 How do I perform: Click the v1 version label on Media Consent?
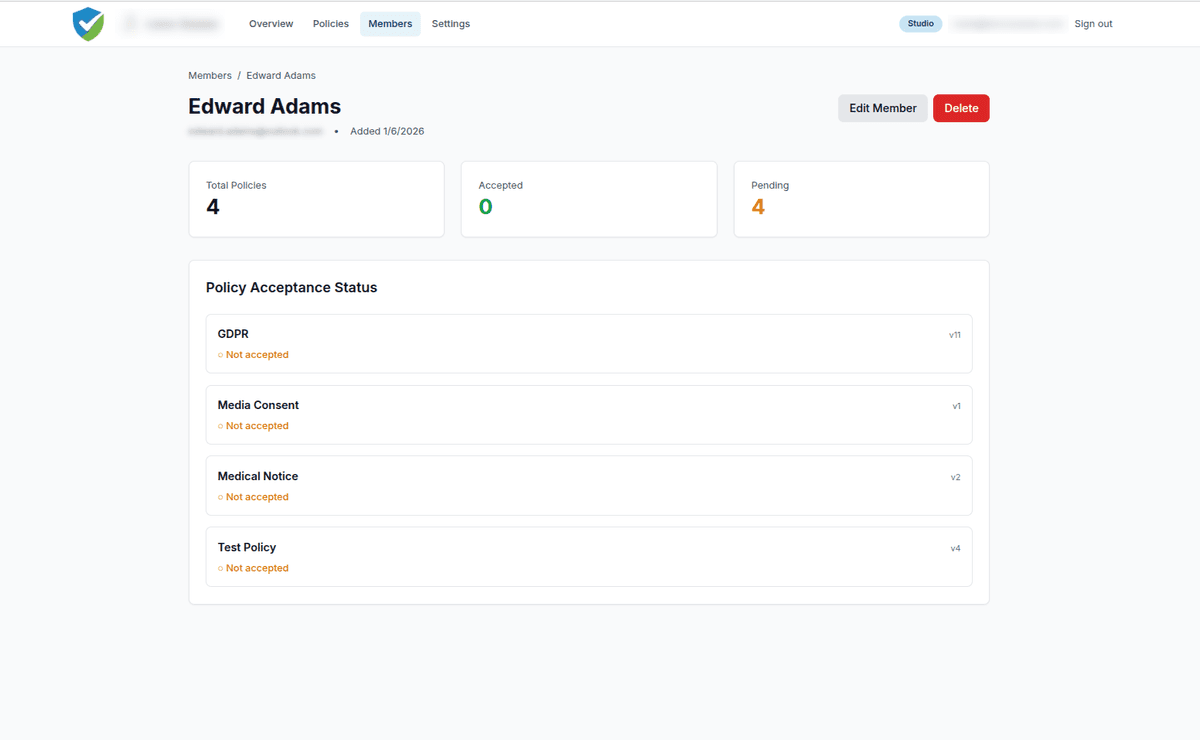[956, 405]
